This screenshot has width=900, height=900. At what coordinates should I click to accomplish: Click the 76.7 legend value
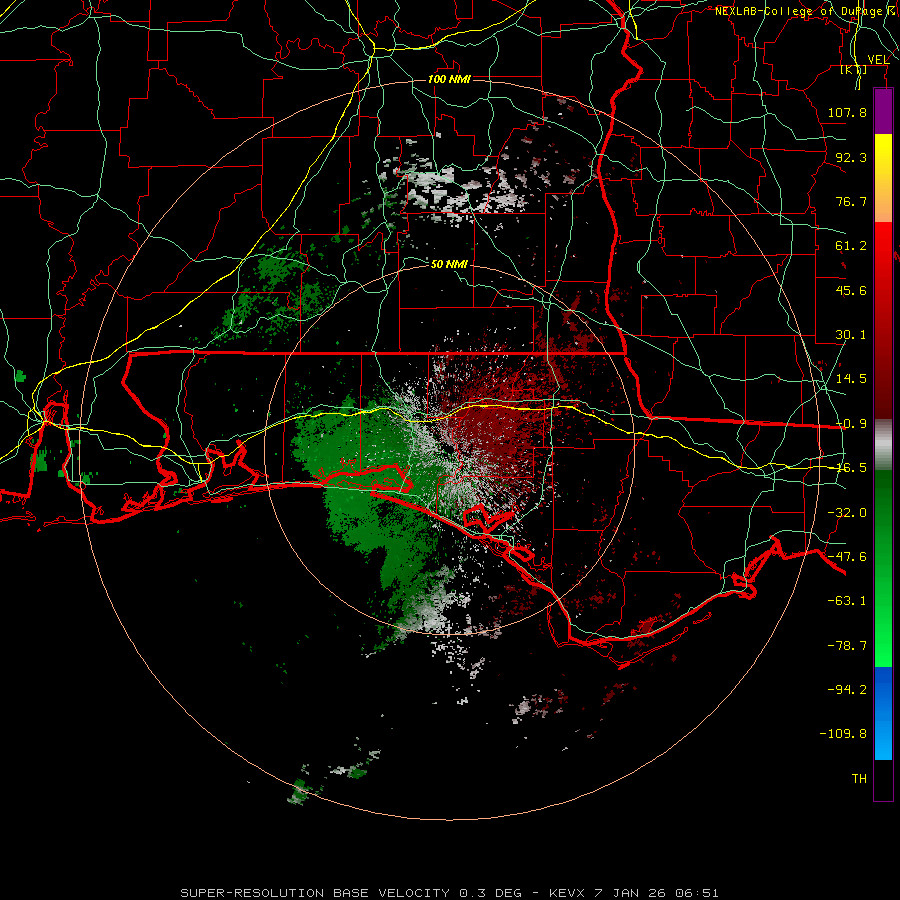[x=851, y=201]
